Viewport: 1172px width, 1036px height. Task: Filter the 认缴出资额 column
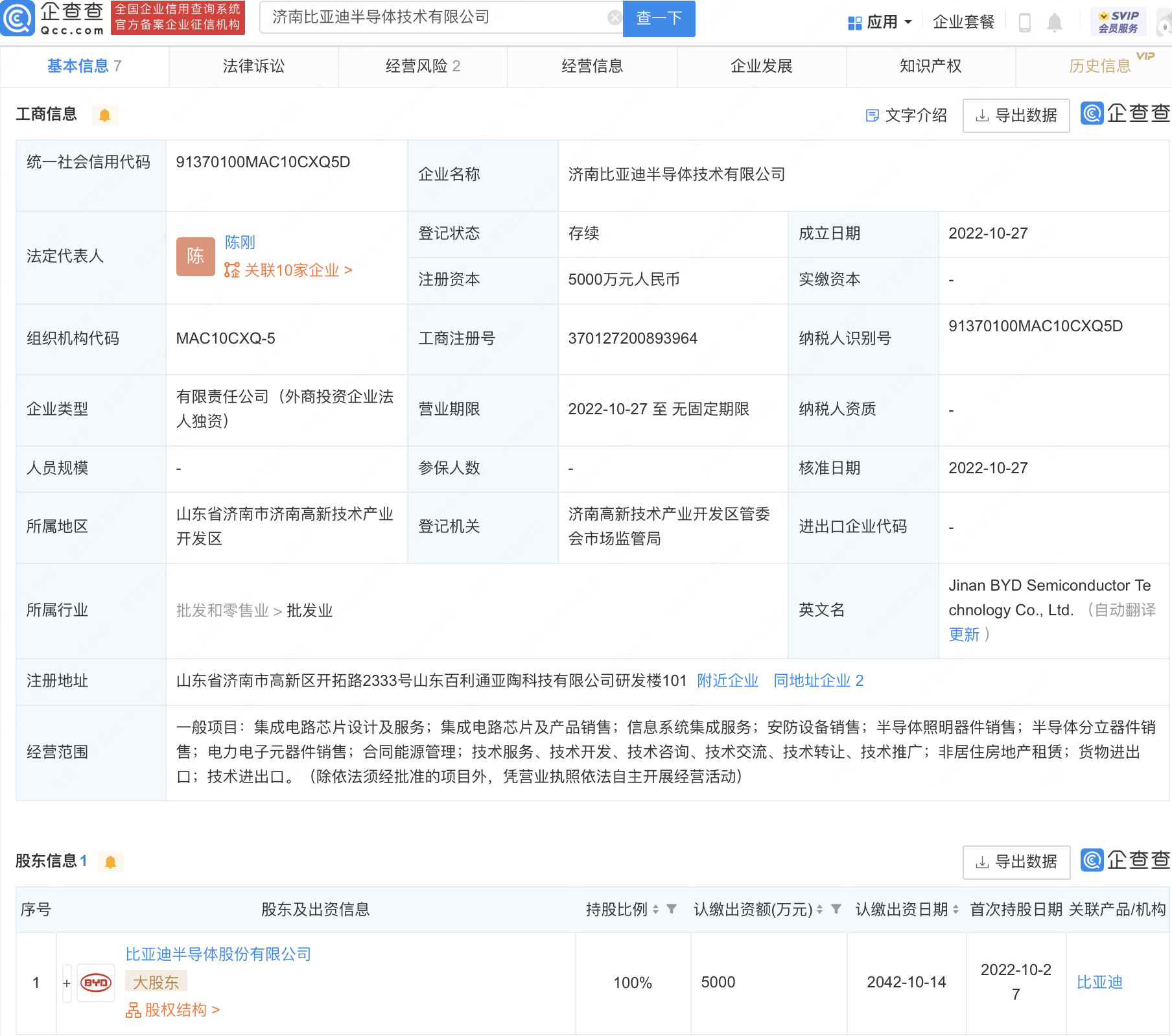point(836,909)
